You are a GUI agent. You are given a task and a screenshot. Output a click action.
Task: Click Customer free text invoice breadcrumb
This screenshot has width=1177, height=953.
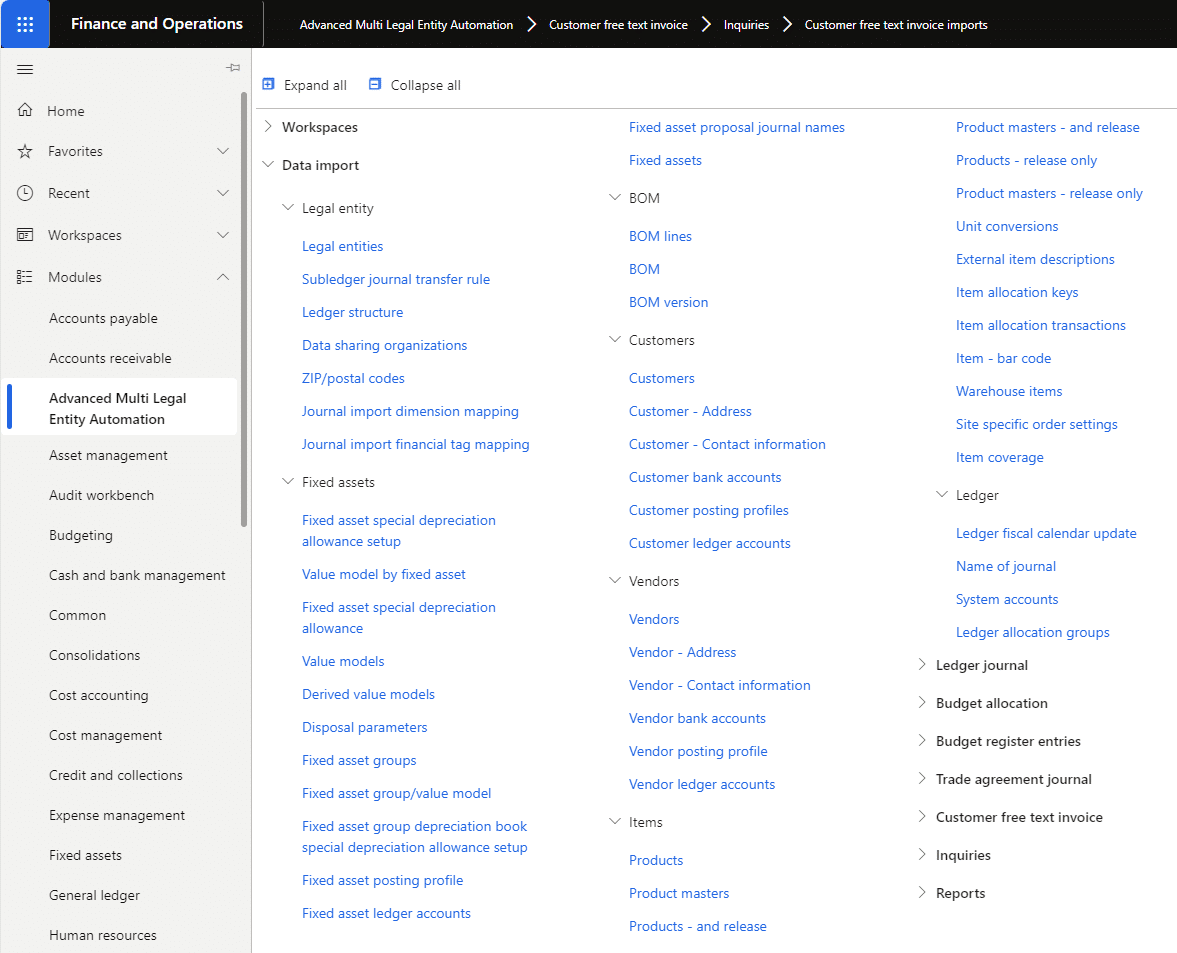(618, 25)
